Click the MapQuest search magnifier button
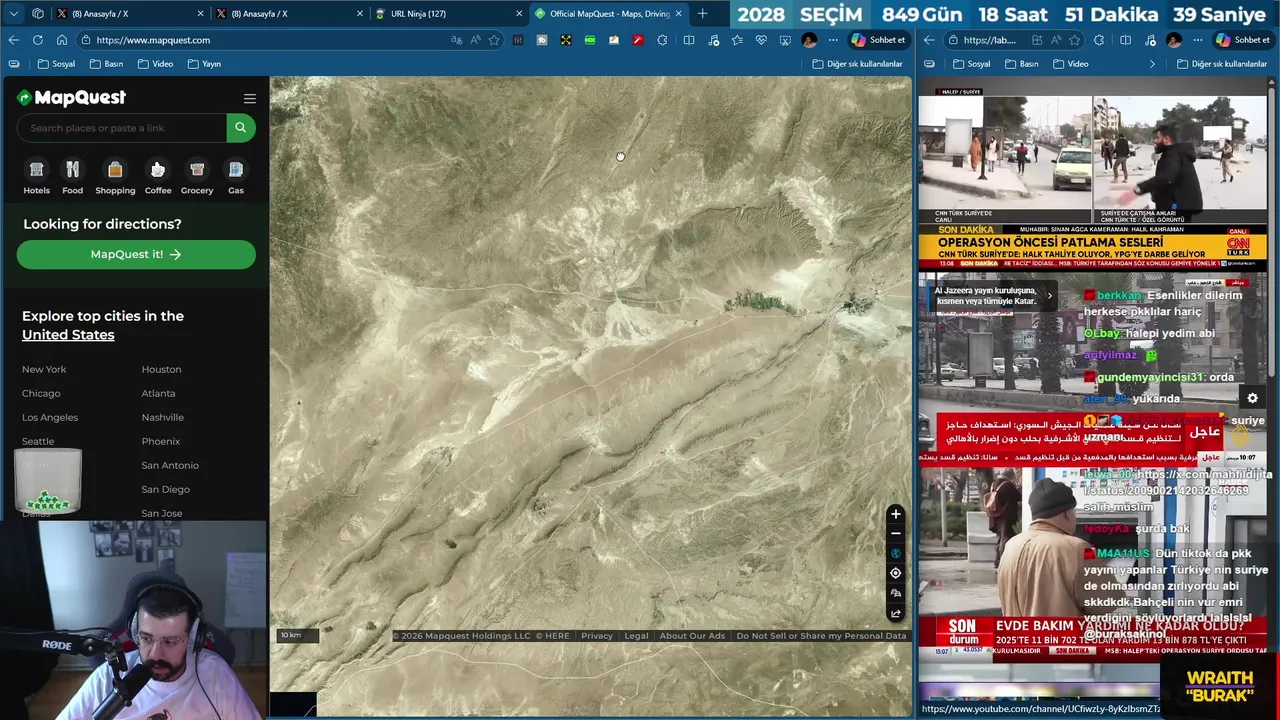 (240, 127)
